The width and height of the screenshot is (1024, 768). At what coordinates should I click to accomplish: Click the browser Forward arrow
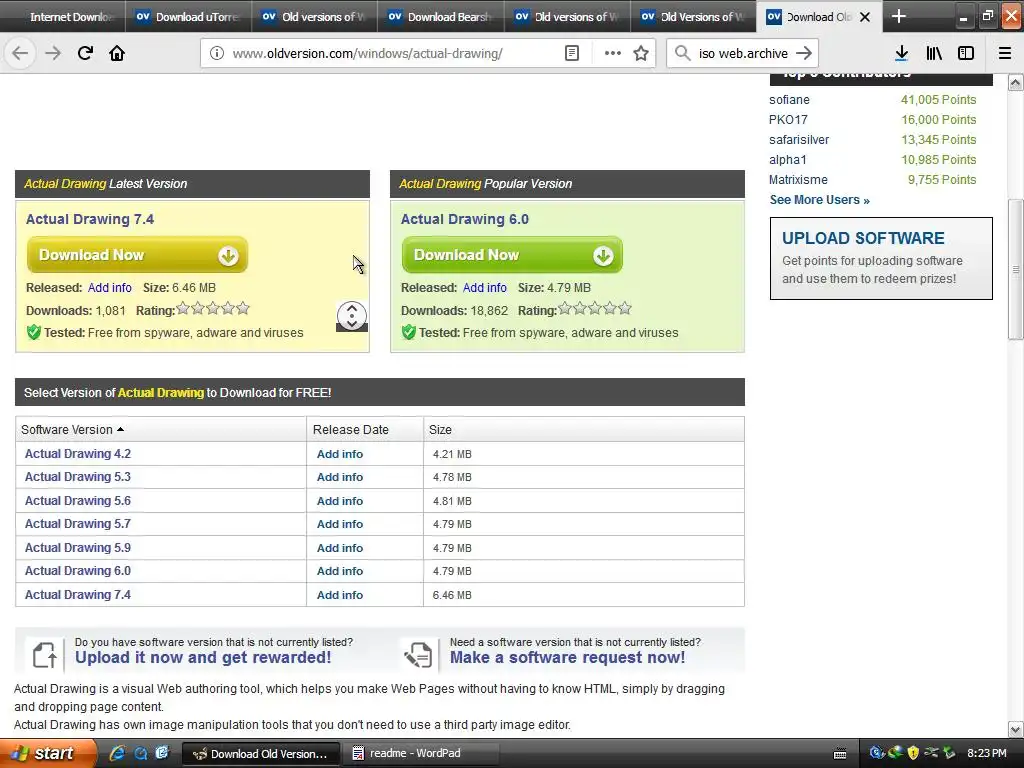click(53, 53)
